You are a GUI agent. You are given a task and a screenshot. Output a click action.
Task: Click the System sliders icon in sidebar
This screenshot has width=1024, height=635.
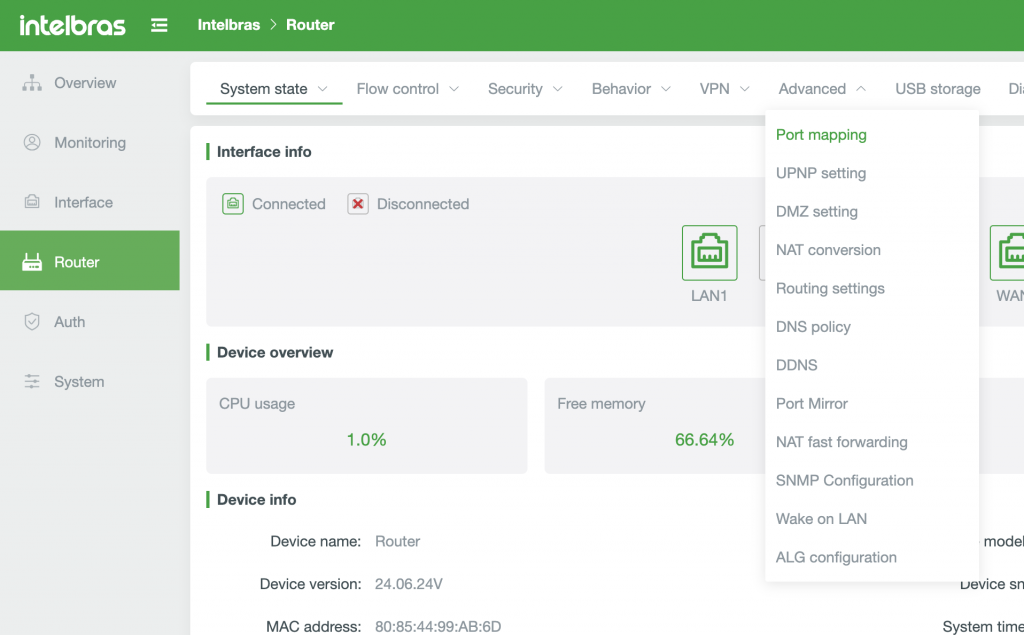point(32,382)
